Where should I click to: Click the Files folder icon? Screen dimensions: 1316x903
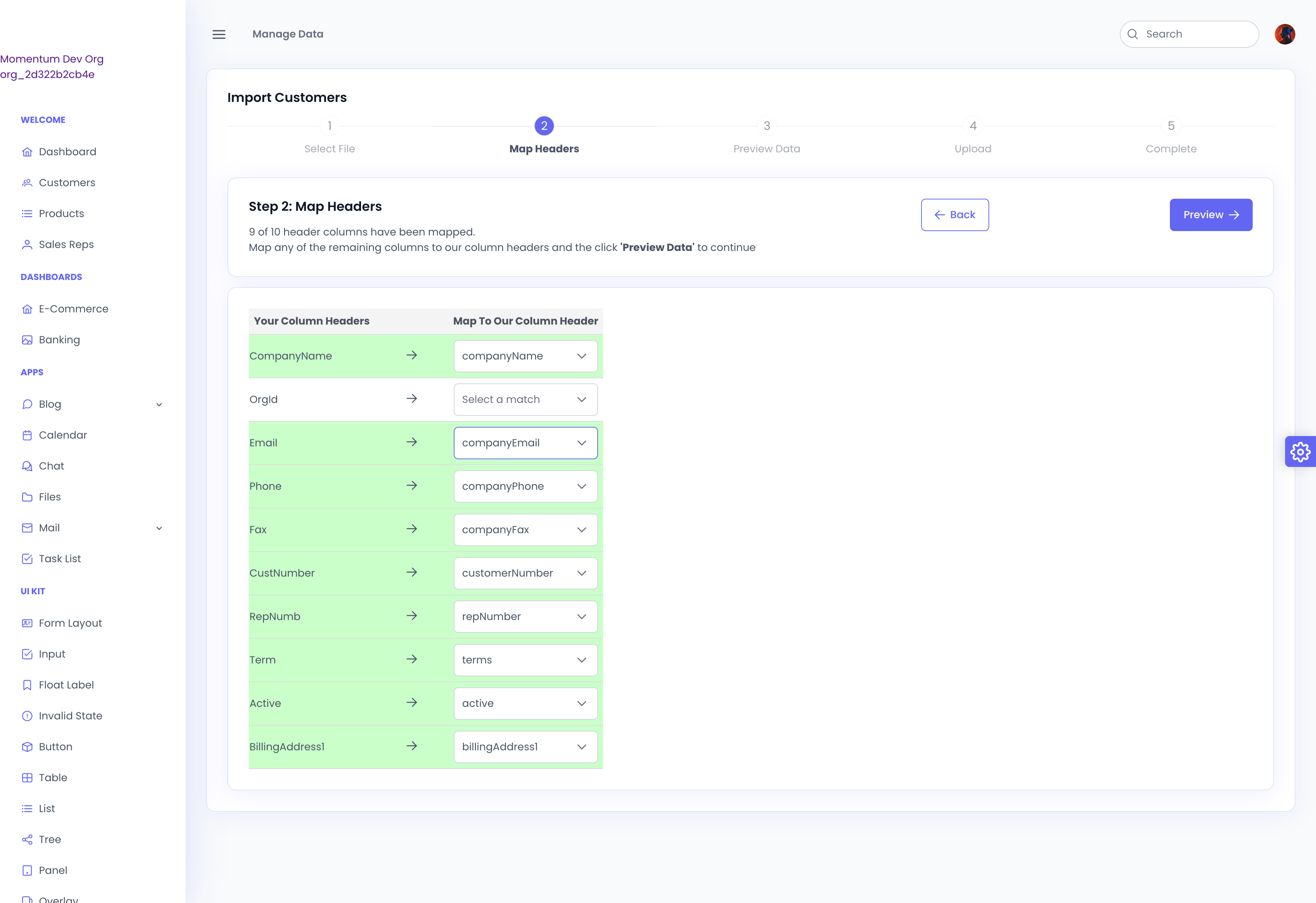[x=27, y=496]
